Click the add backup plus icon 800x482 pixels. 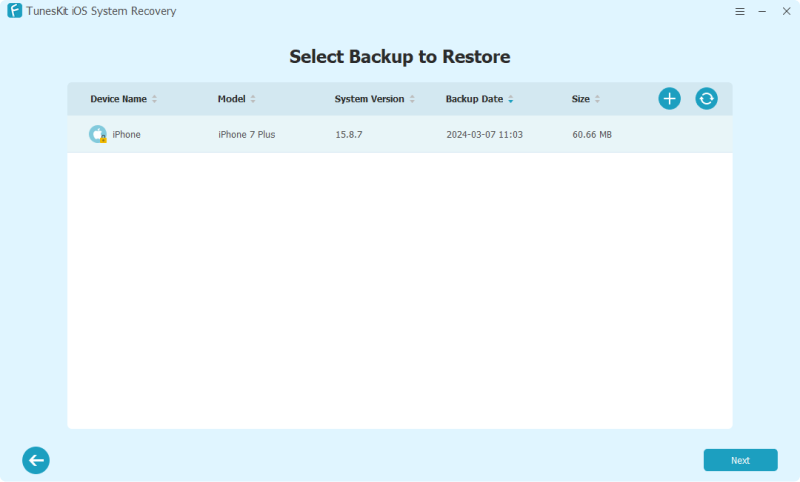coord(669,98)
